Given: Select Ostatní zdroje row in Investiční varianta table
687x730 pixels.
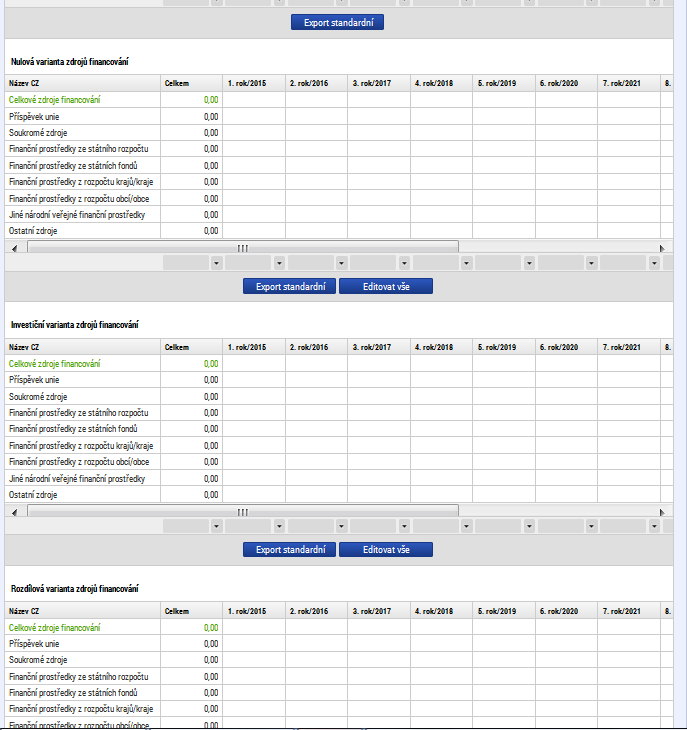Looking at the screenshot, I should (339, 495).
